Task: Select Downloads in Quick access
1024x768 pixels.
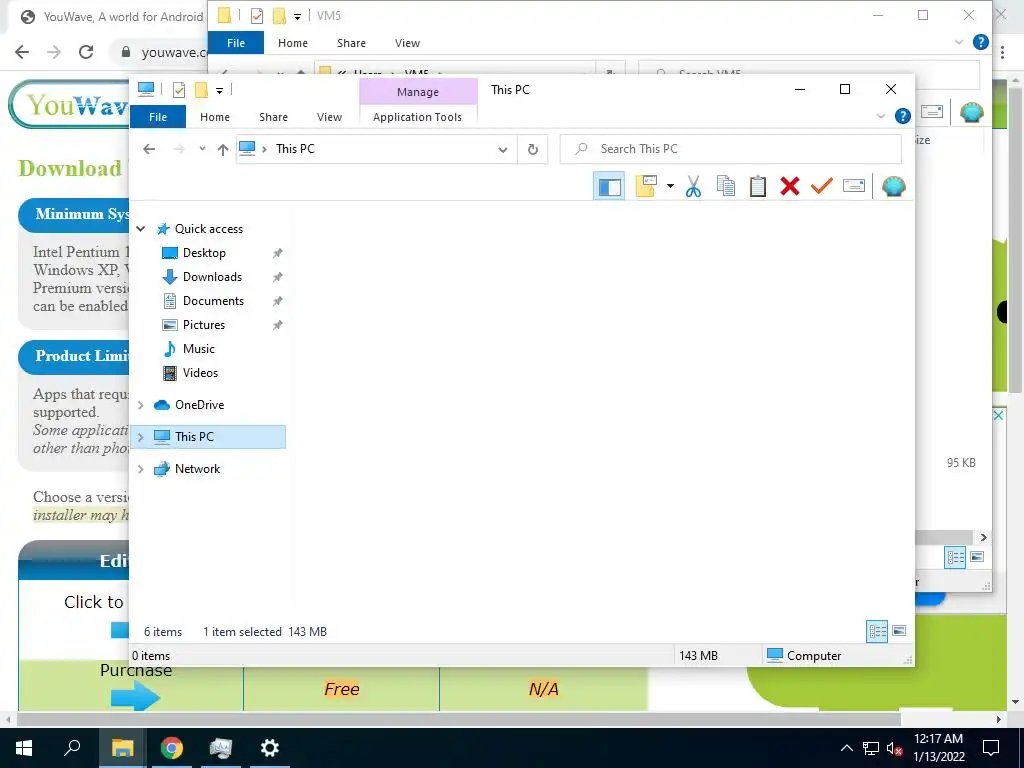Action: (x=212, y=277)
